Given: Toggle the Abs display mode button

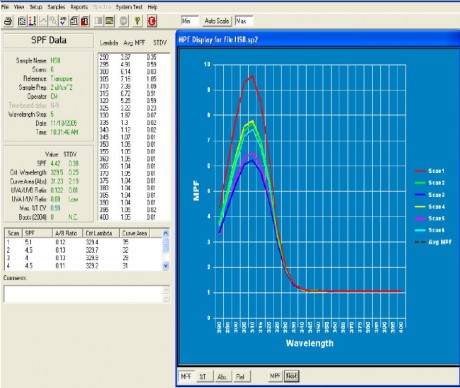Looking at the screenshot, I should click(222, 377).
